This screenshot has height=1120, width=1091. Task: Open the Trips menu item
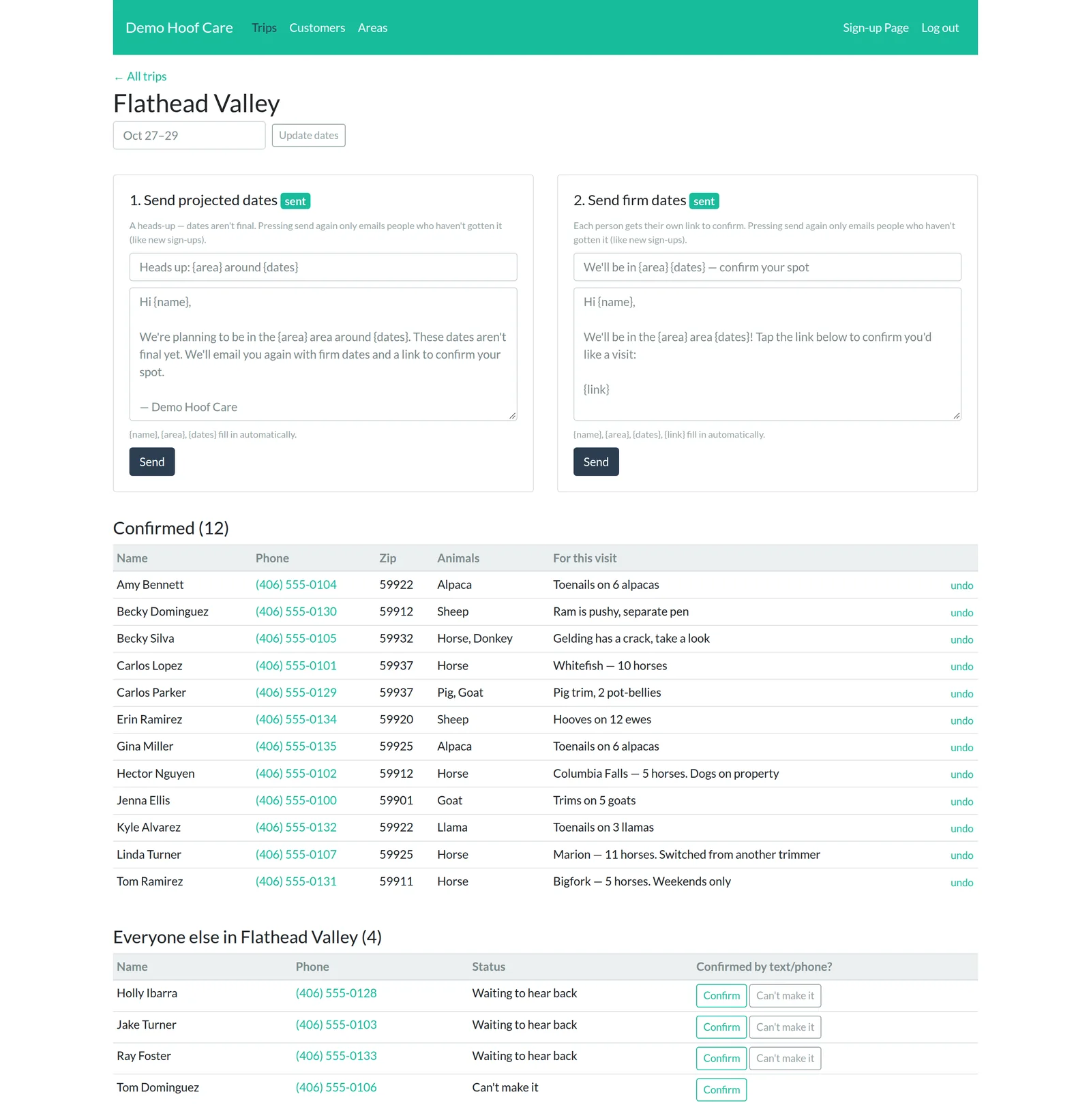pos(264,28)
